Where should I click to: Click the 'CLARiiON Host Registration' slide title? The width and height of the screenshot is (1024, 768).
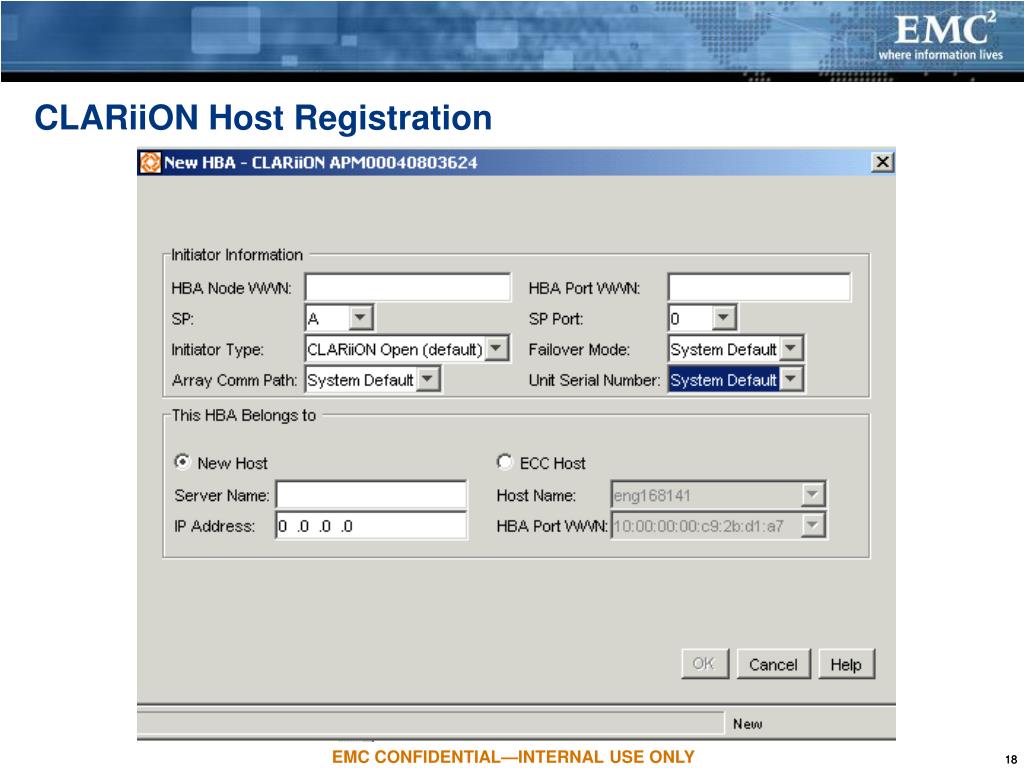coord(263,118)
